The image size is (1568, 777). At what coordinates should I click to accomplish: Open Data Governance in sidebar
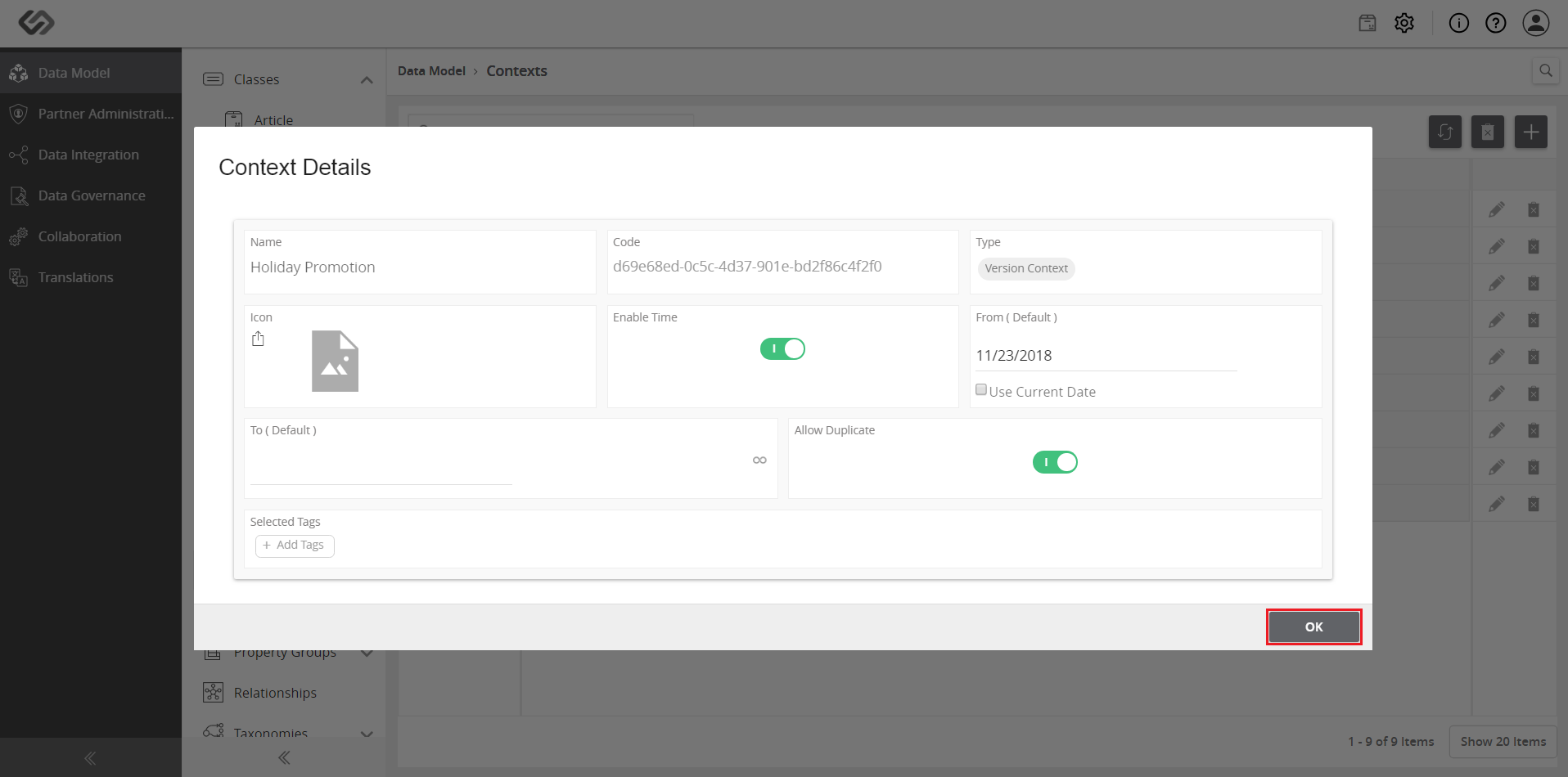(91, 195)
